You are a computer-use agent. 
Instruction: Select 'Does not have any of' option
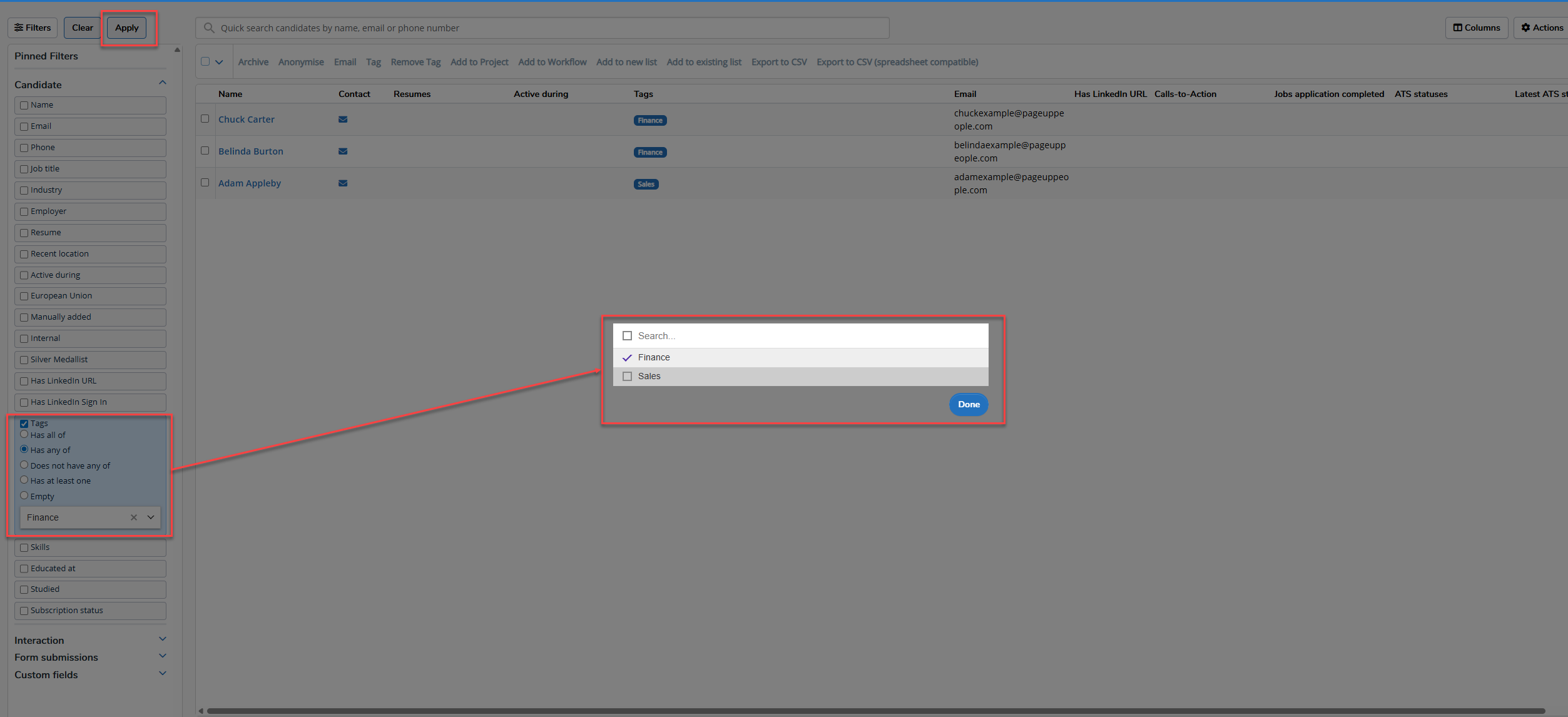coord(24,465)
